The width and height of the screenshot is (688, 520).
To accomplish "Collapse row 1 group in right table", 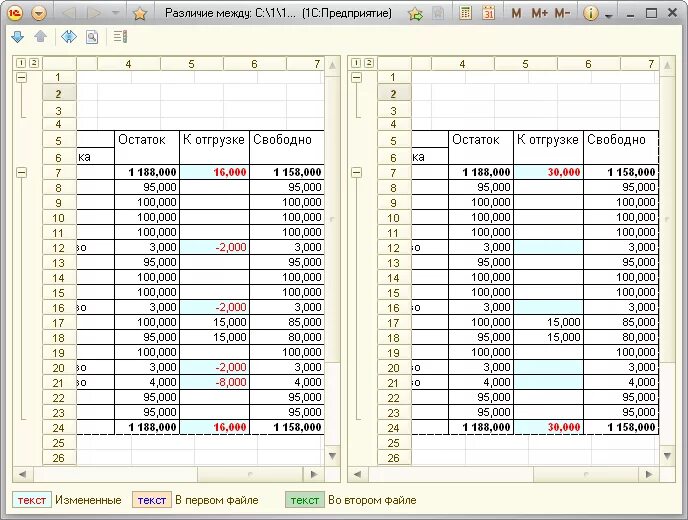I will [x=356, y=78].
